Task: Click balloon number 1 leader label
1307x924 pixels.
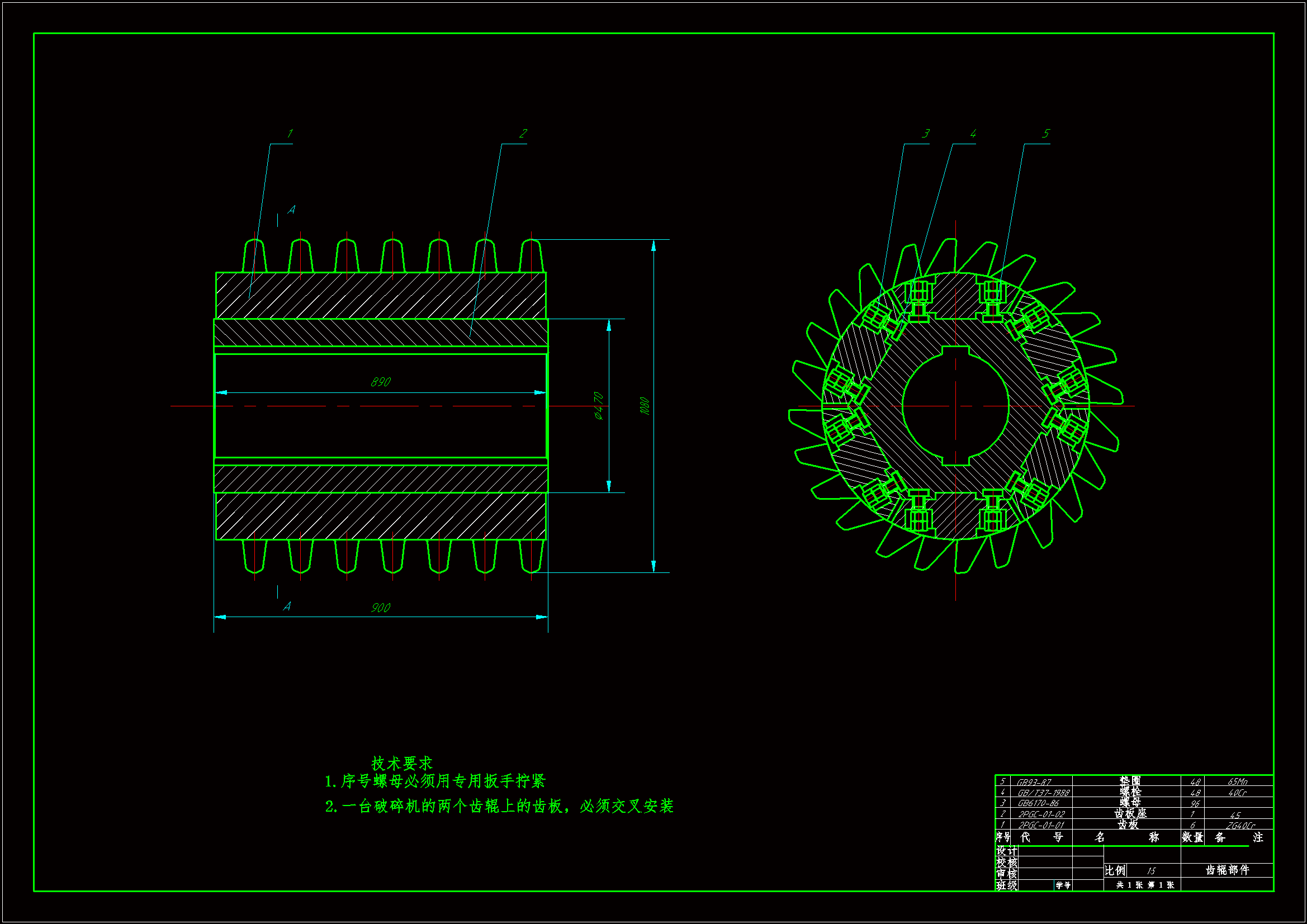Action: coord(289,134)
